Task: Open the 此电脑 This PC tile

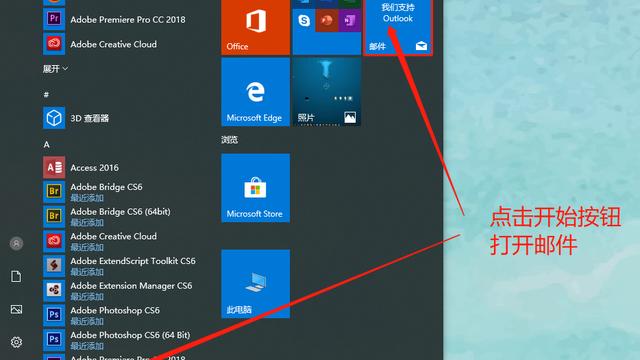Action: click(256, 284)
